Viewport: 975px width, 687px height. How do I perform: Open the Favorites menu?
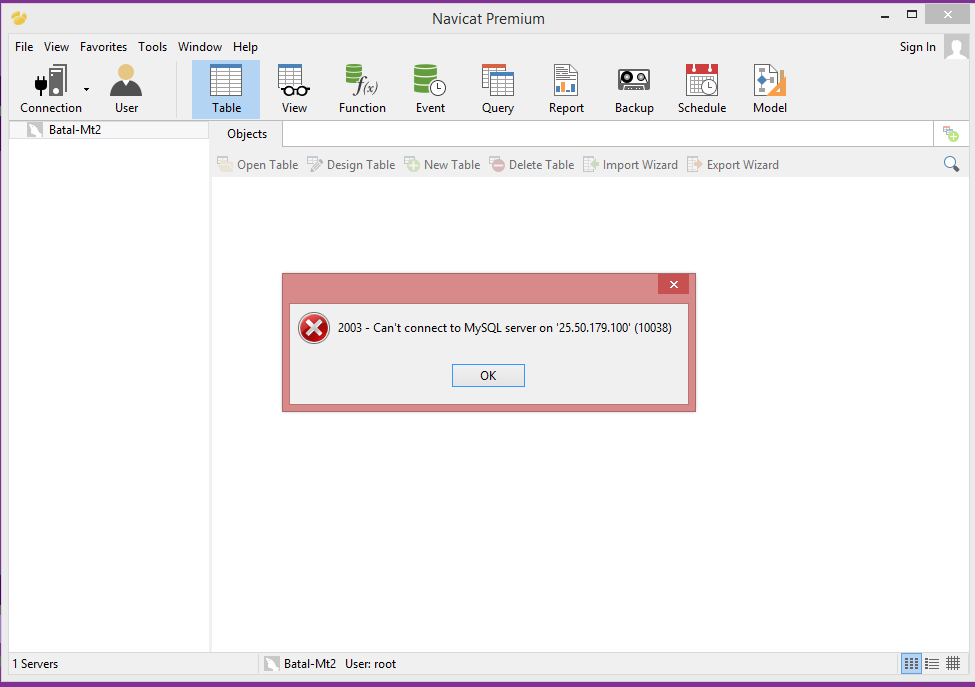(x=103, y=47)
